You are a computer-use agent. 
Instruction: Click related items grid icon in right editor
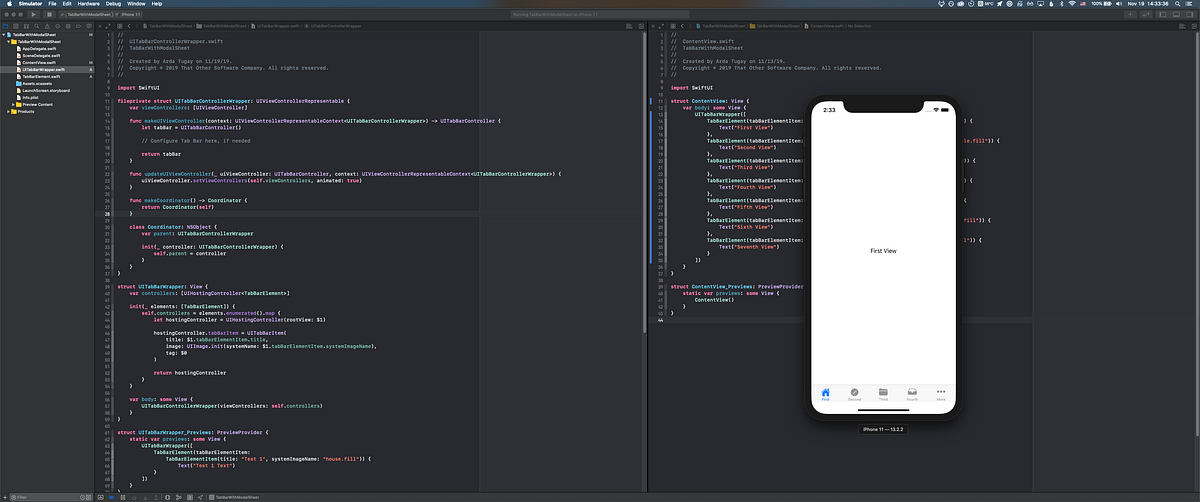click(x=673, y=26)
